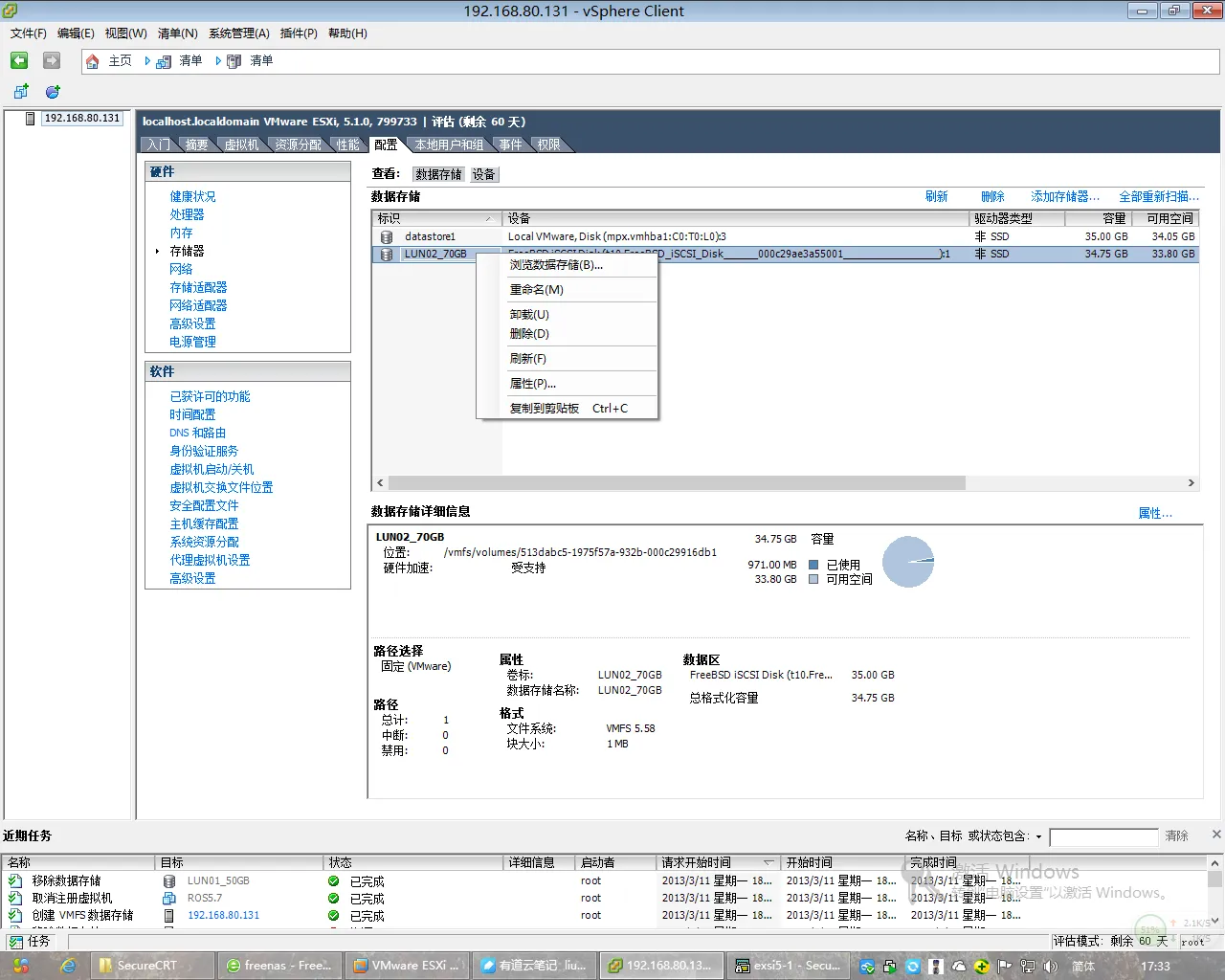
Task: Open Internet Explorer from the taskbar
Action: pyautogui.click(x=68, y=966)
